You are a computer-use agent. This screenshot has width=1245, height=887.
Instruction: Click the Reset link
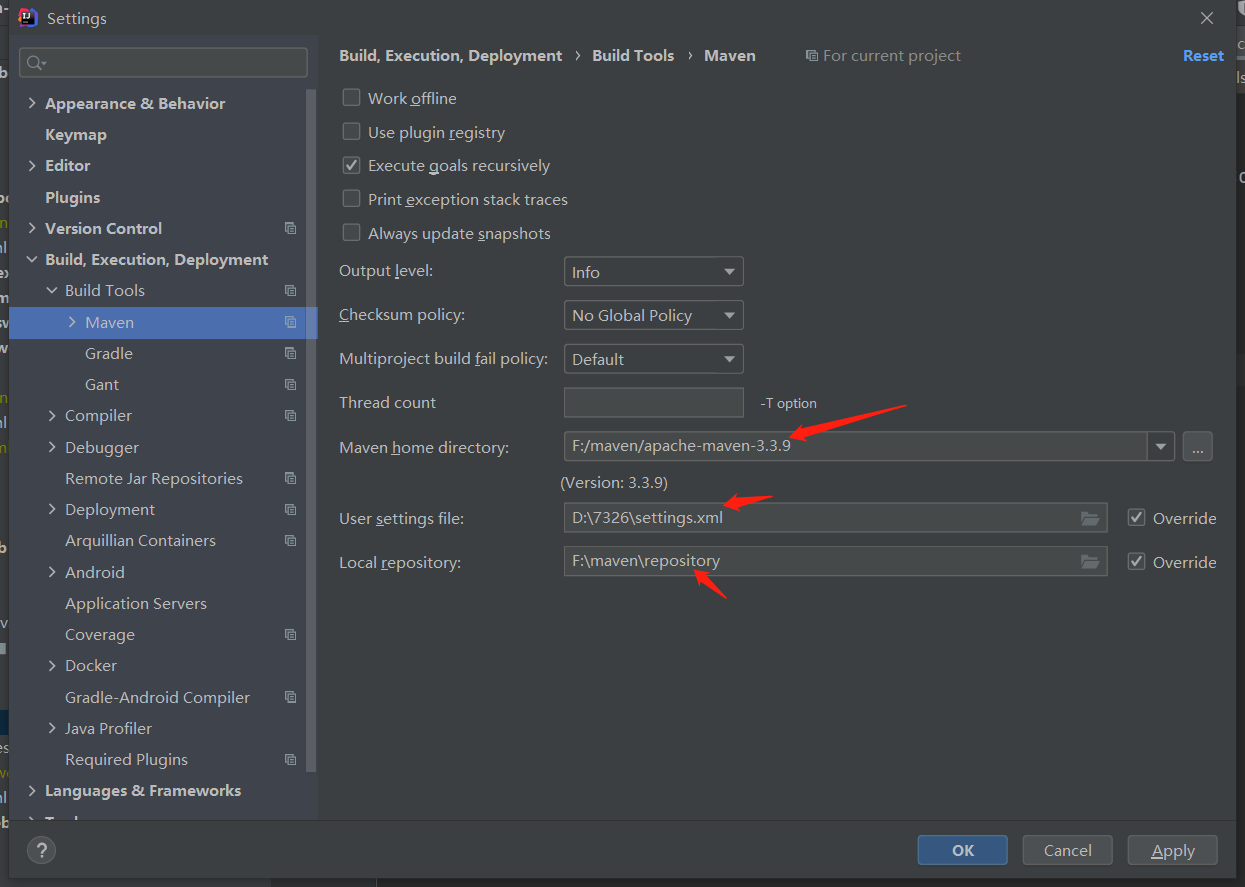coord(1203,55)
